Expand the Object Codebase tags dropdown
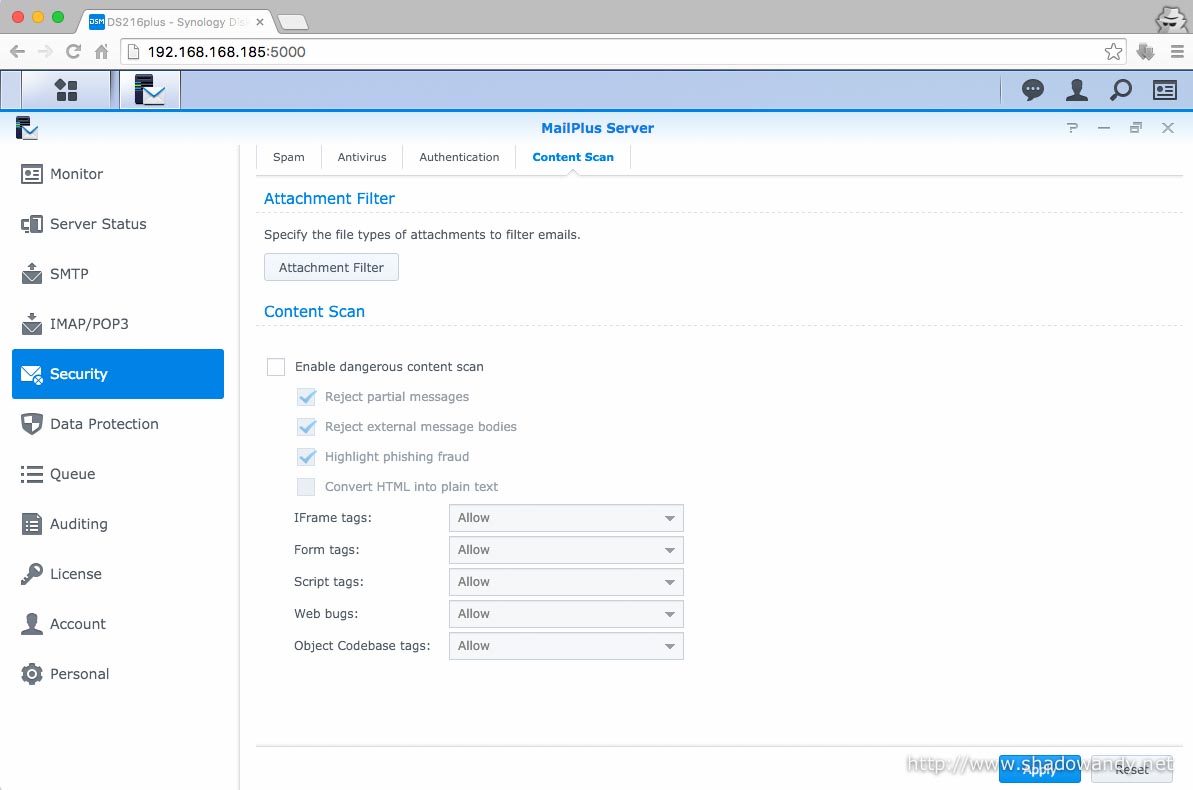Image resolution: width=1193 pixels, height=790 pixels. pos(566,646)
